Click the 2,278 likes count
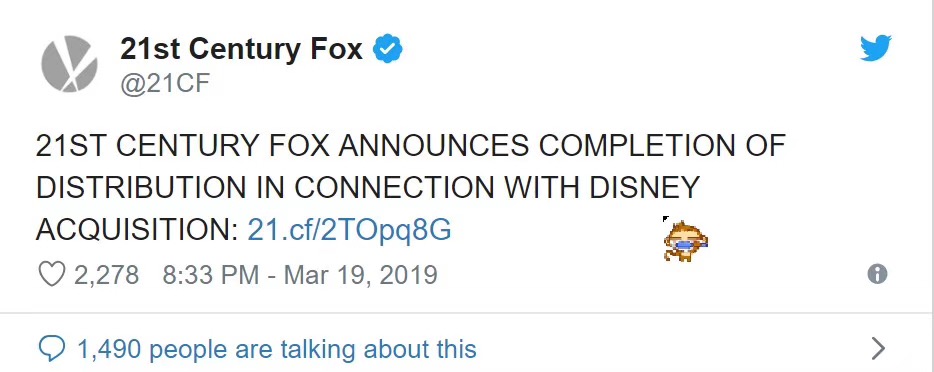The height and width of the screenshot is (372, 934). point(107,275)
